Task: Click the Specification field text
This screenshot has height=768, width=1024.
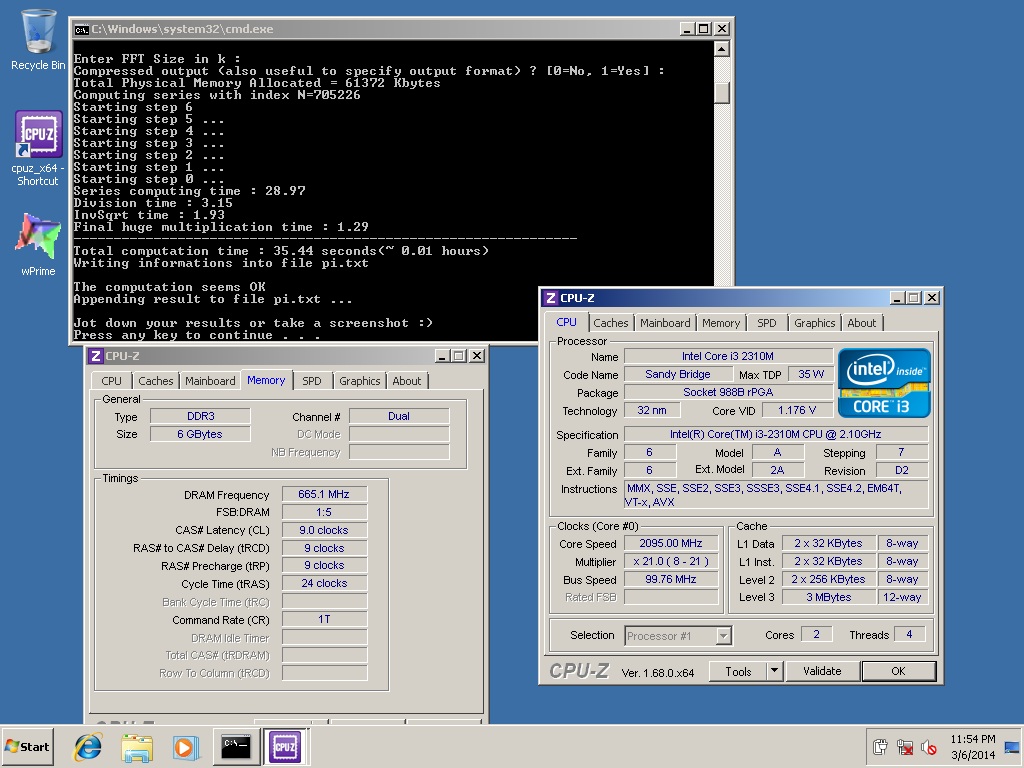Action: pos(776,434)
